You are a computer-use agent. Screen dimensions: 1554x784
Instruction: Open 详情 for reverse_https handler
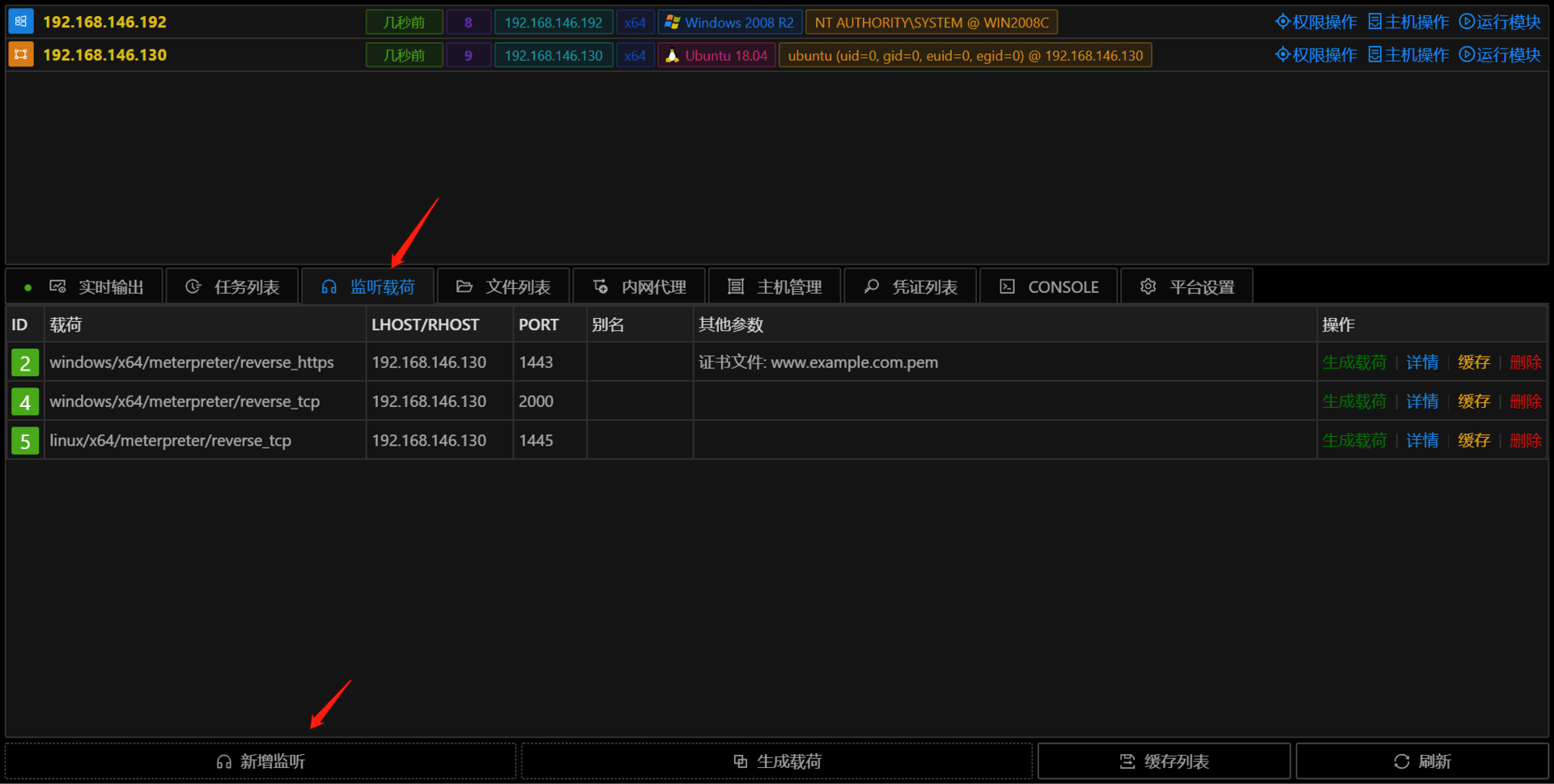[1422, 362]
